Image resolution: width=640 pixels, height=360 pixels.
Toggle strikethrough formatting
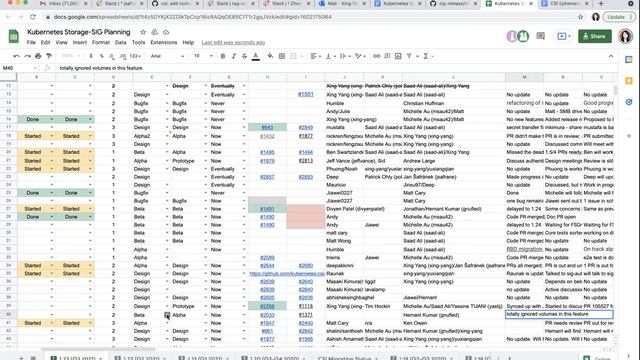pos(244,56)
